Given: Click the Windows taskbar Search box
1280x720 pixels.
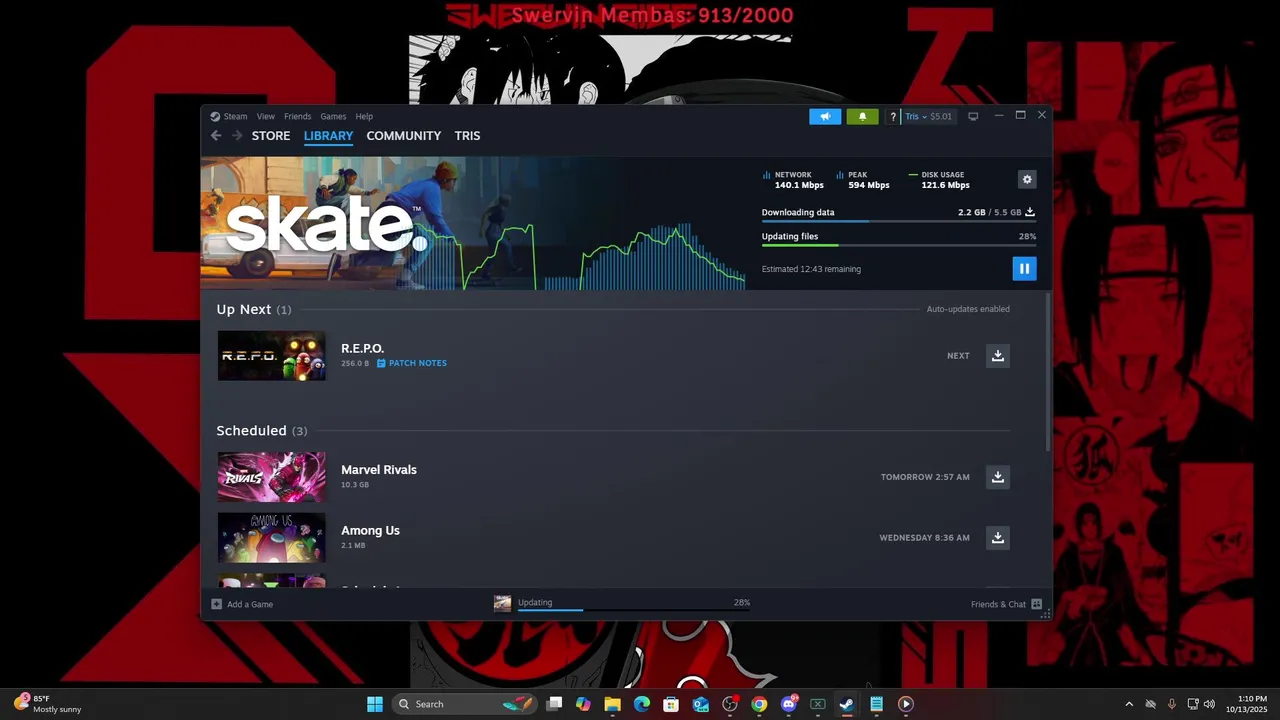Looking at the screenshot, I should (x=464, y=704).
